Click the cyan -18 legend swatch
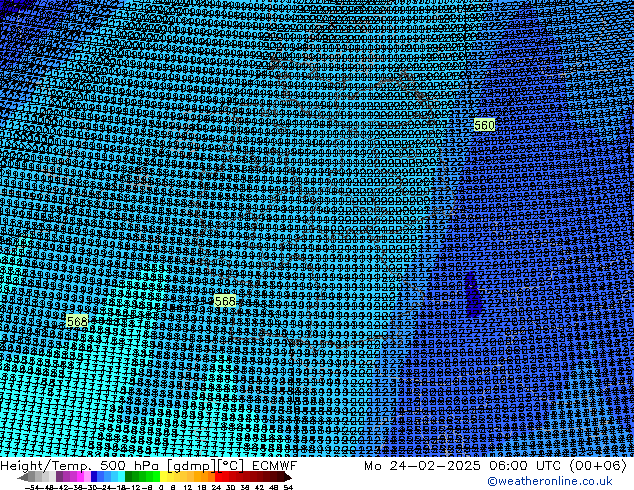Viewport: 634px width, 490px height. pyautogui.click(x=121, y=477)
